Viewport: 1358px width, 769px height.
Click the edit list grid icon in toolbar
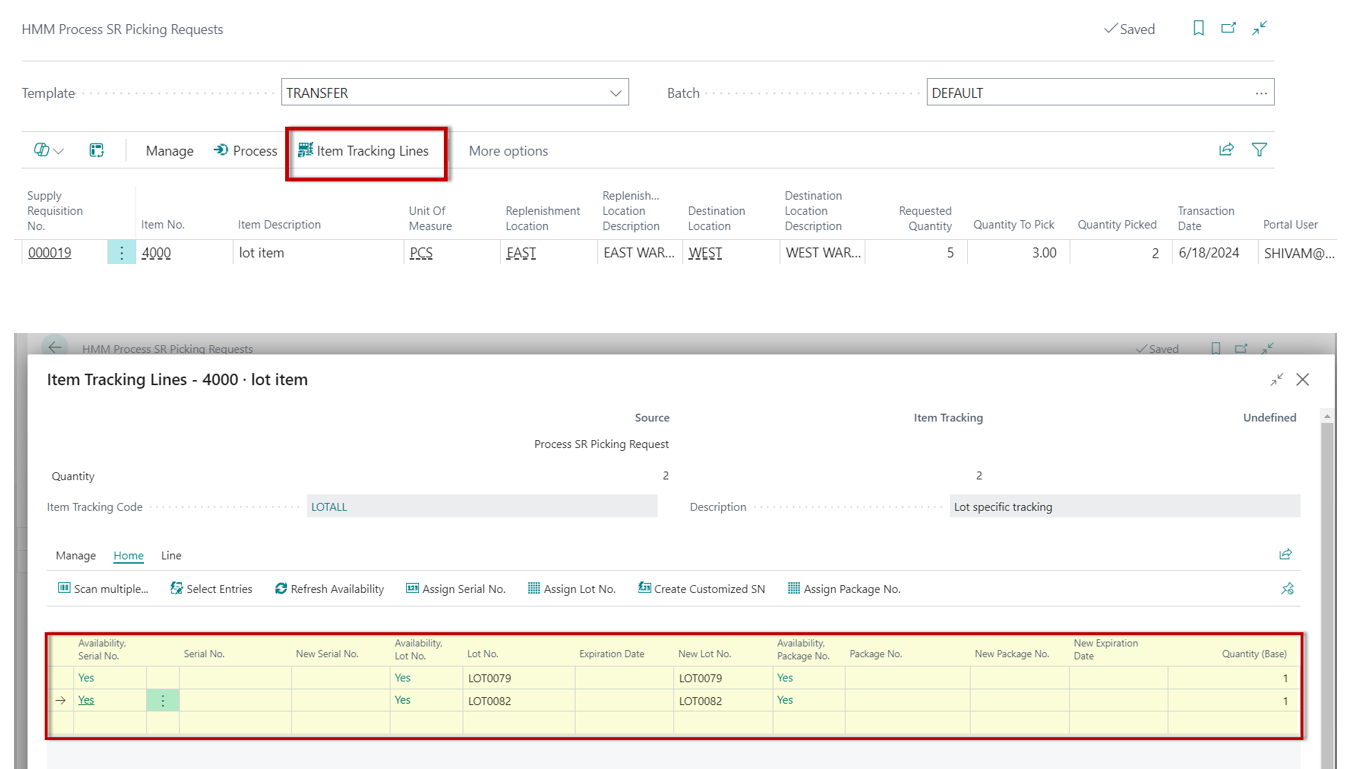(x=97, y=150)
